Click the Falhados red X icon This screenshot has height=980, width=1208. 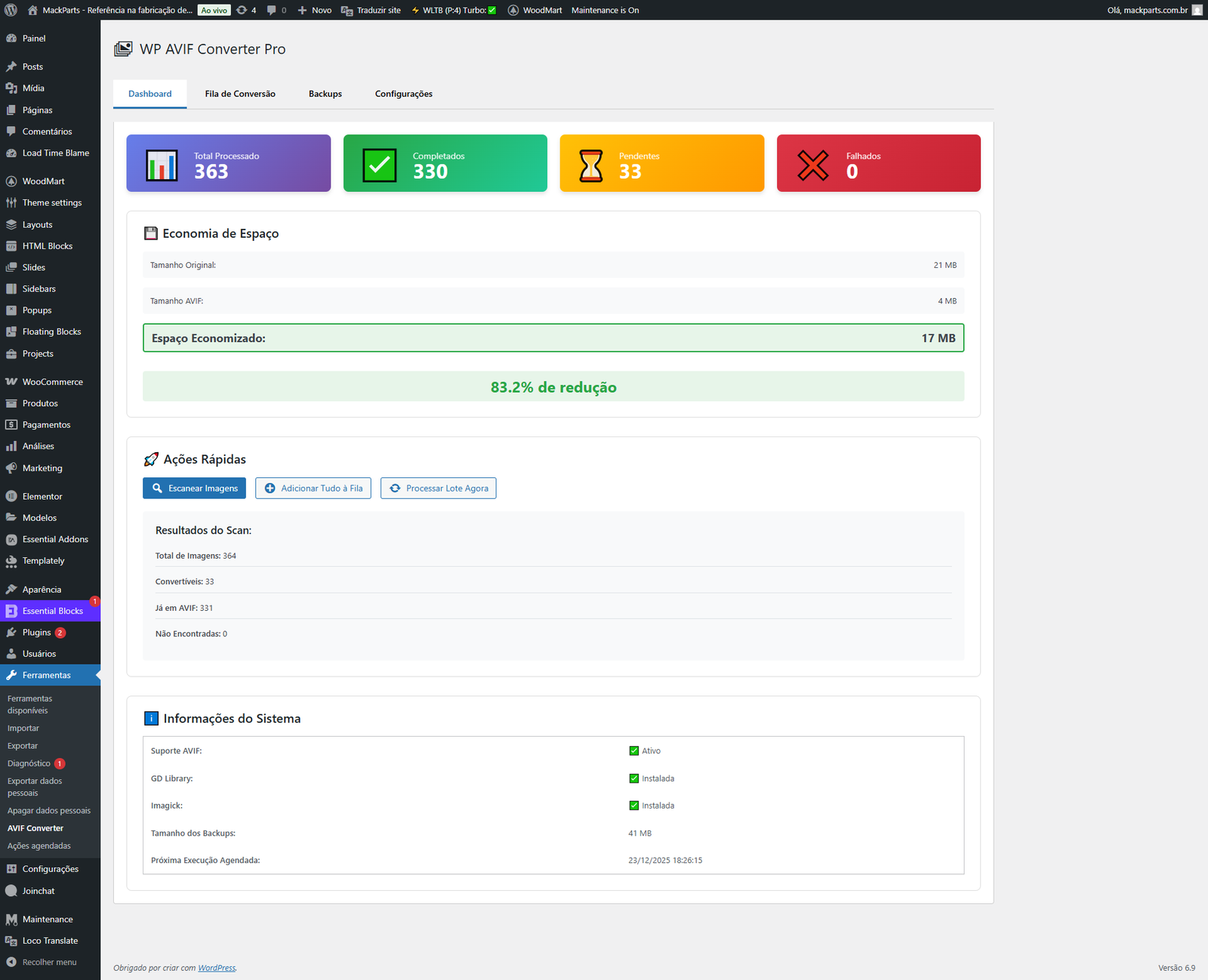813,165
